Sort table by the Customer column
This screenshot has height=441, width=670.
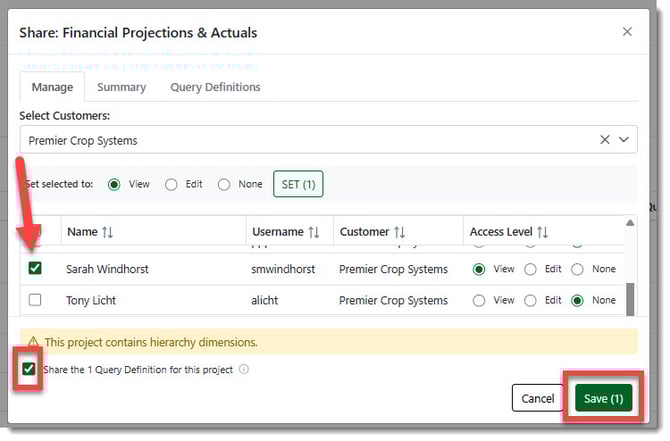pos(400,232)
